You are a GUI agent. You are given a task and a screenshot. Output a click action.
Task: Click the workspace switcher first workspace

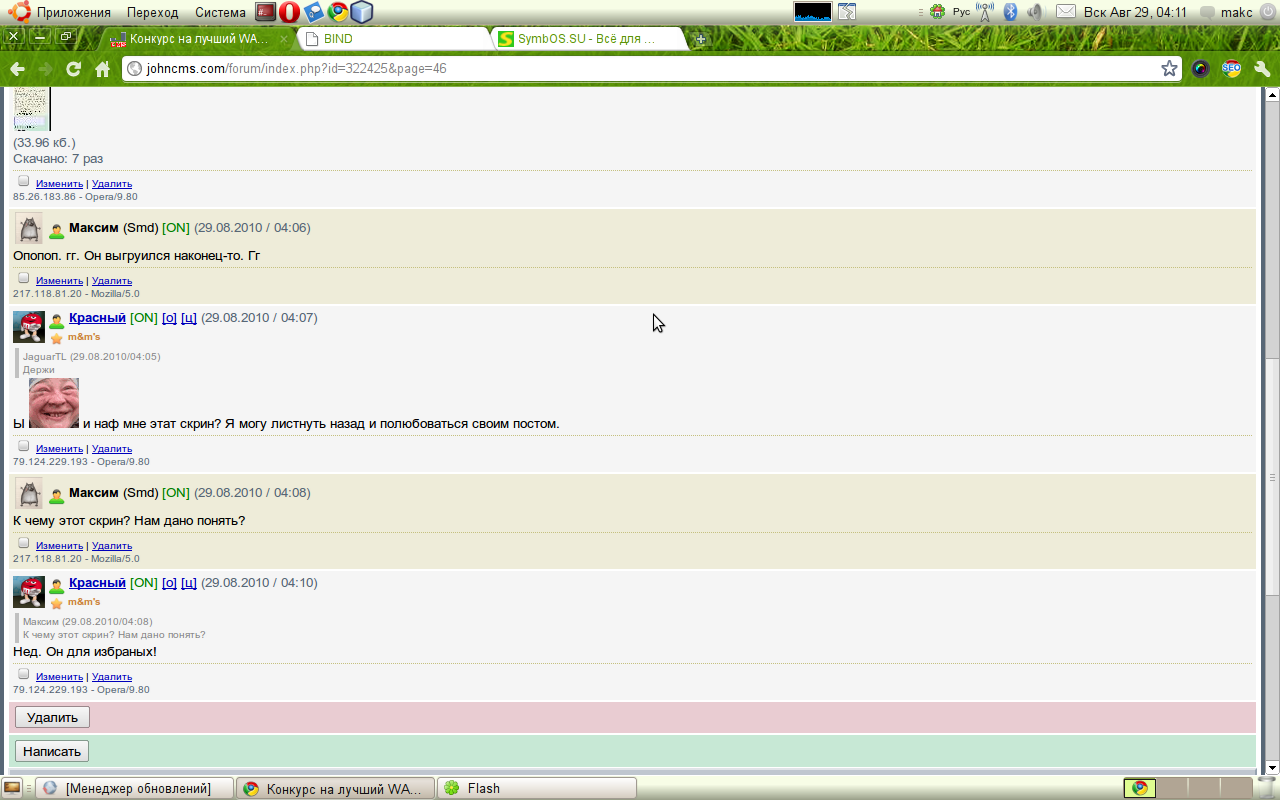[1140, 788]
